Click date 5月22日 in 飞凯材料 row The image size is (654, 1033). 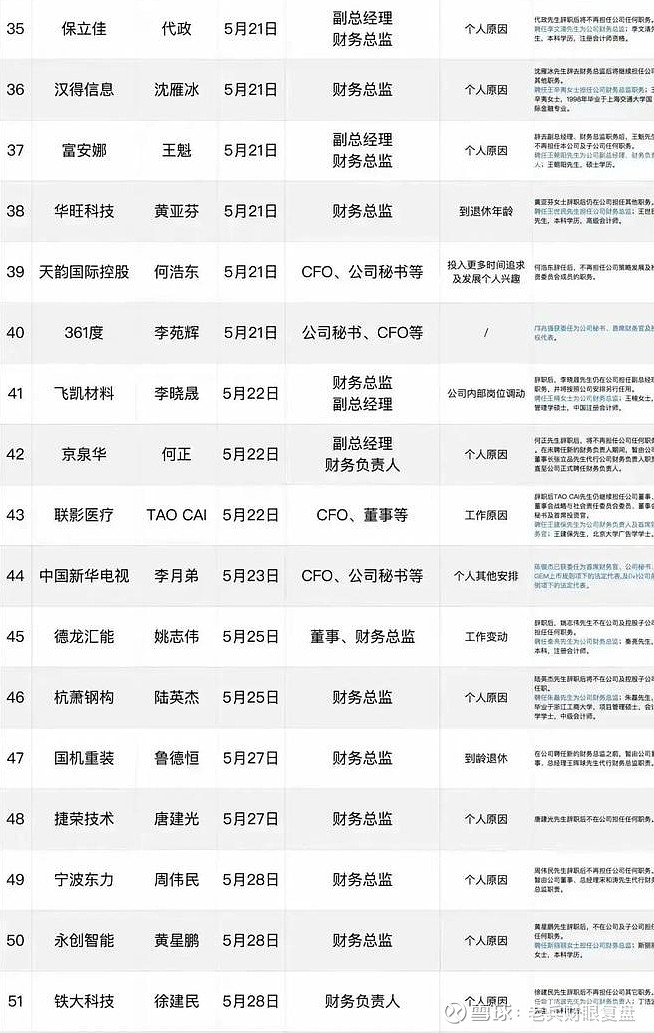click(250, 393)
